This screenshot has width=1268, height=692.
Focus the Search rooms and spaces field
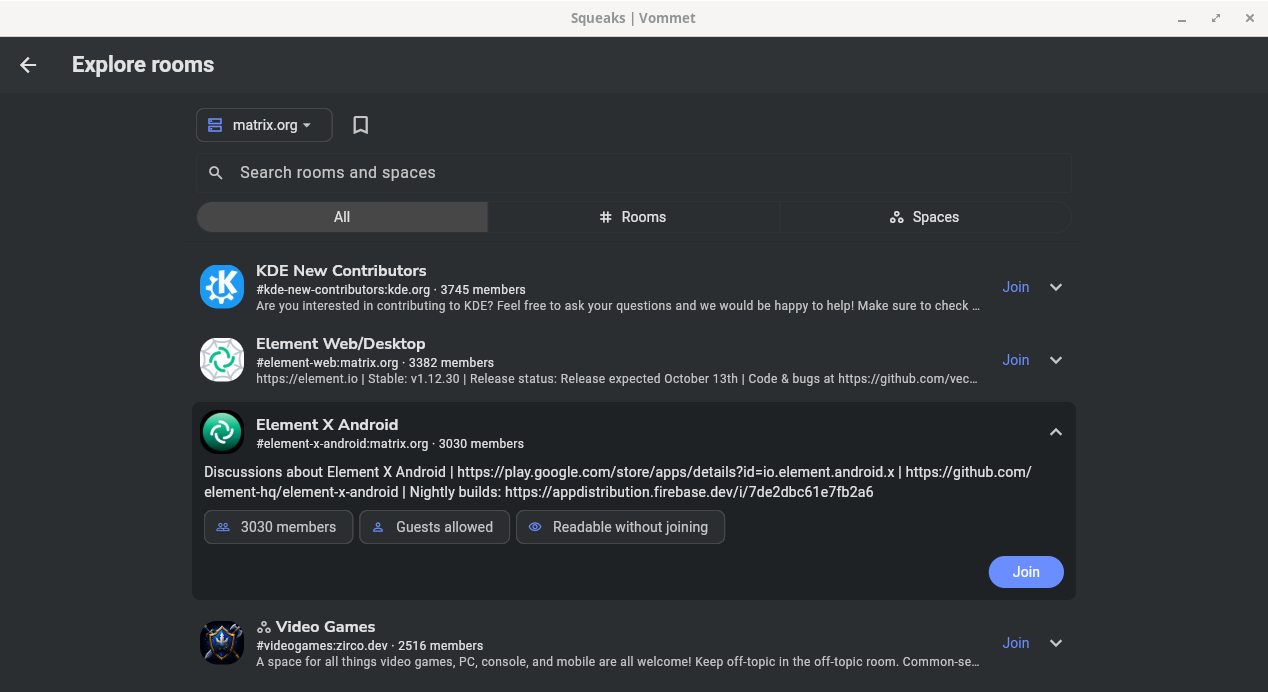pos(634,173)
